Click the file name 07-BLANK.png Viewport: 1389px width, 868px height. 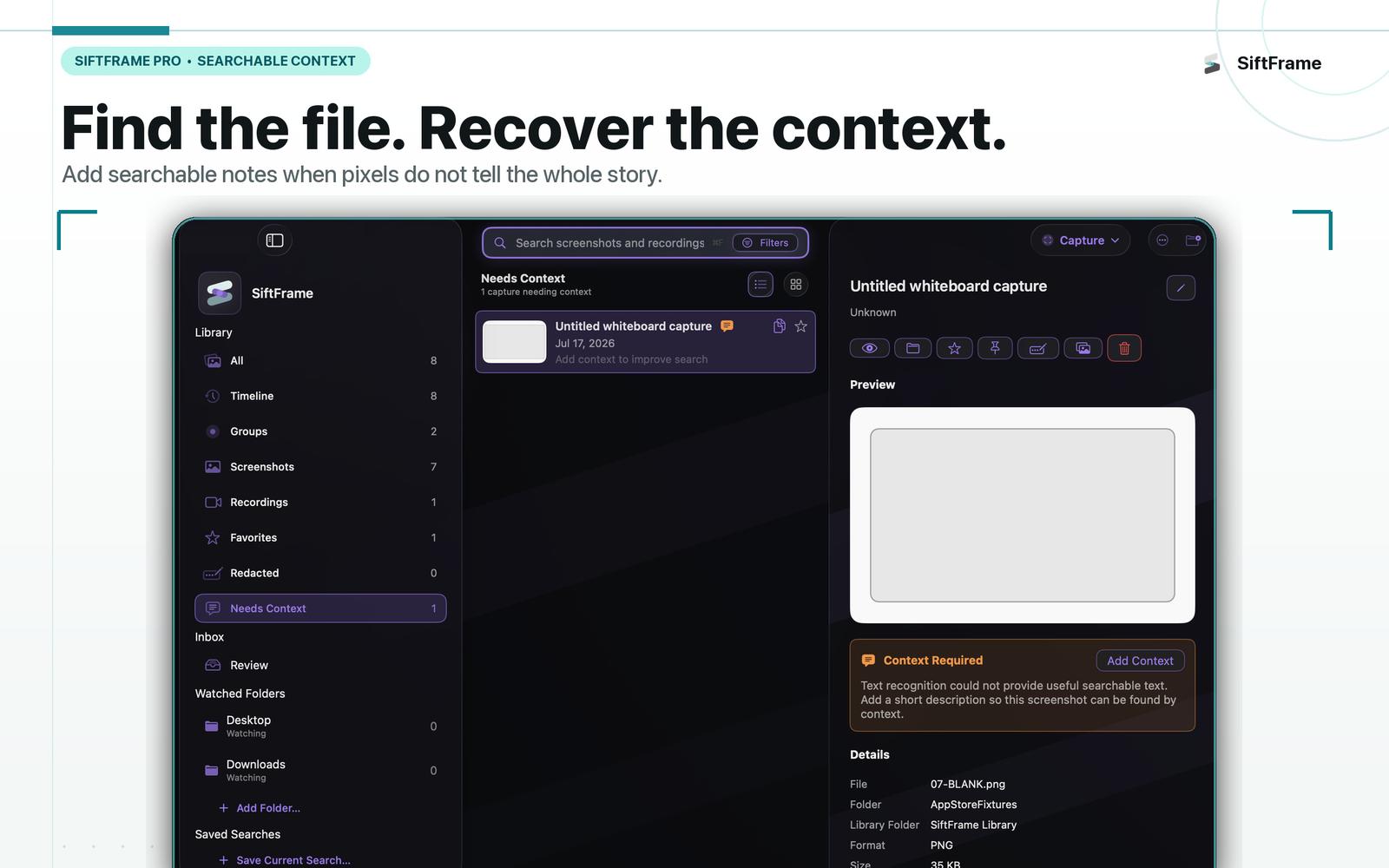point(968,784)
